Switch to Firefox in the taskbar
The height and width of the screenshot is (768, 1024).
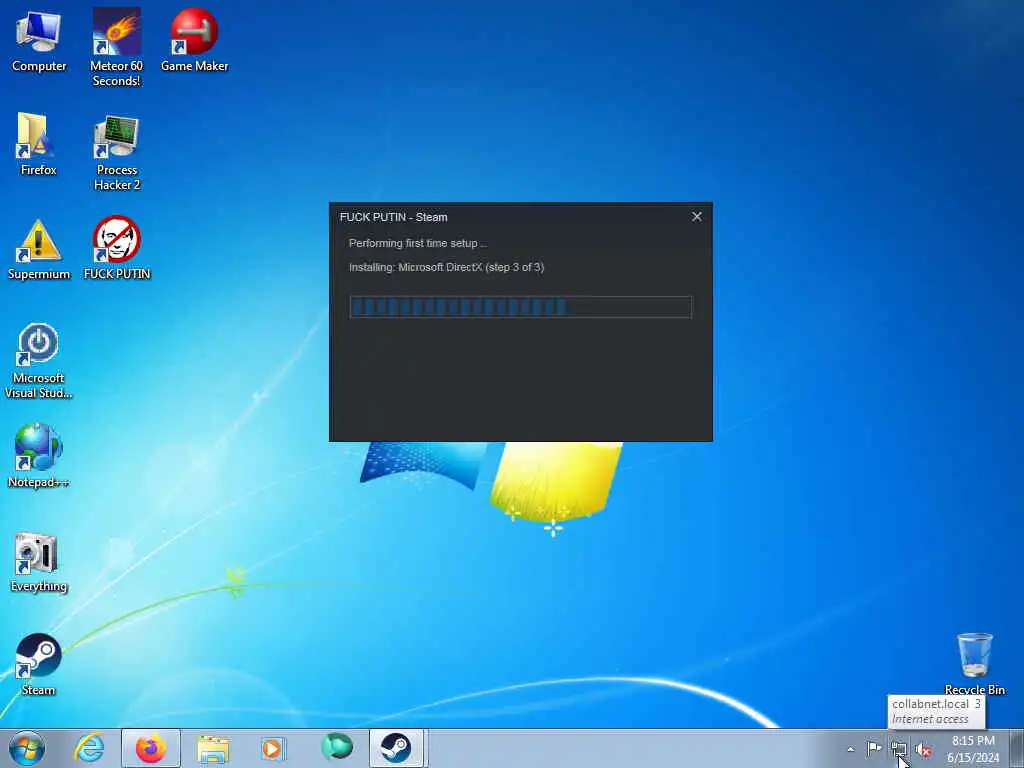tap(151, 748)
